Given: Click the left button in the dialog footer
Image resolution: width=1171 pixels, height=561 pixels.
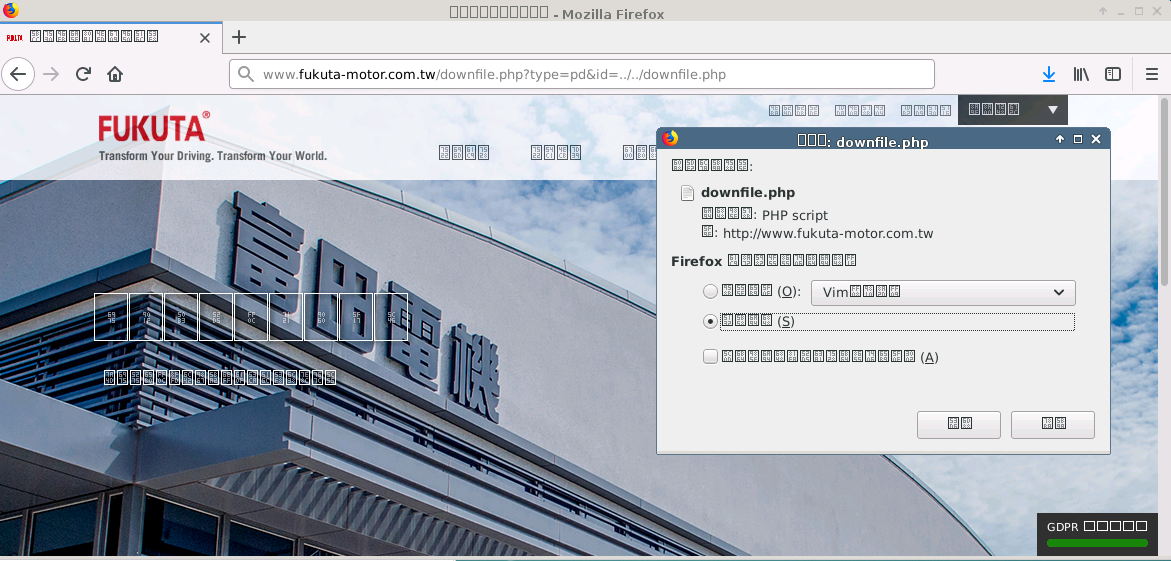Looking at the screenshot, I should click(959, 424).
